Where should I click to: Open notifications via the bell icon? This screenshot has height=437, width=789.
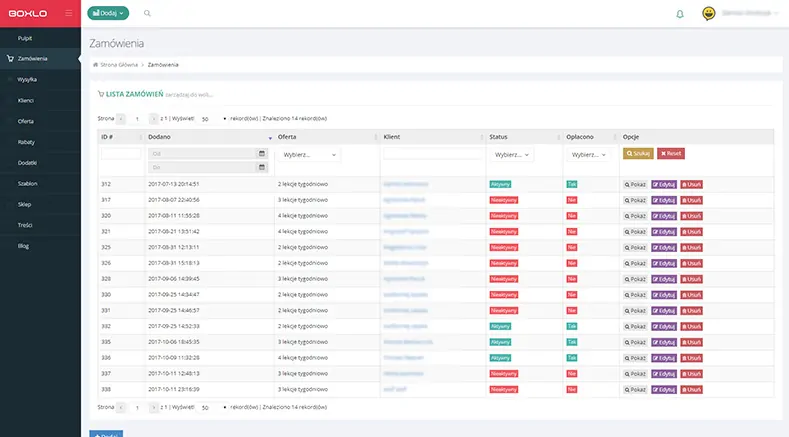(680, 14)
